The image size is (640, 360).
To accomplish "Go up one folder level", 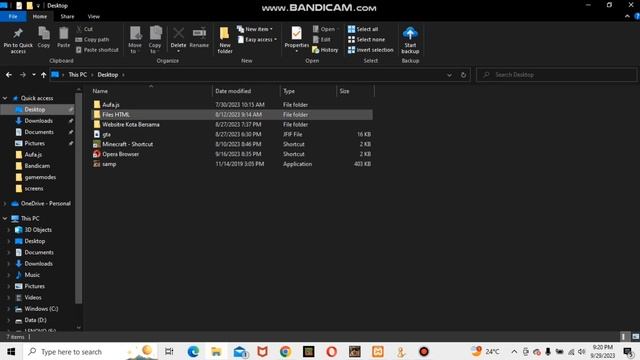I will (x=43, y=75).
